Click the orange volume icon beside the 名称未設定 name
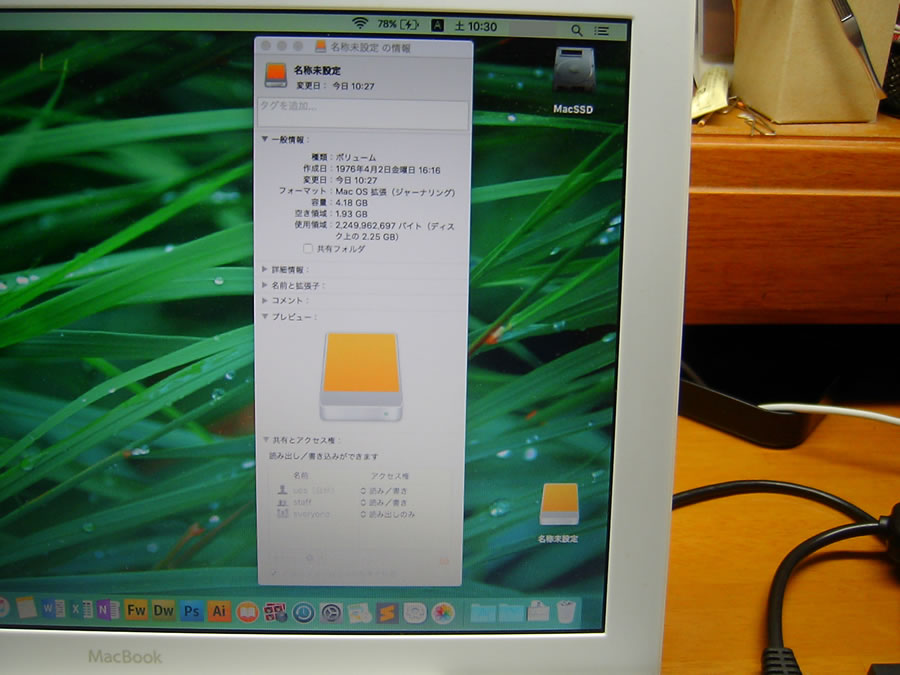This screenshot has height=675, width=900. [276, 76]
